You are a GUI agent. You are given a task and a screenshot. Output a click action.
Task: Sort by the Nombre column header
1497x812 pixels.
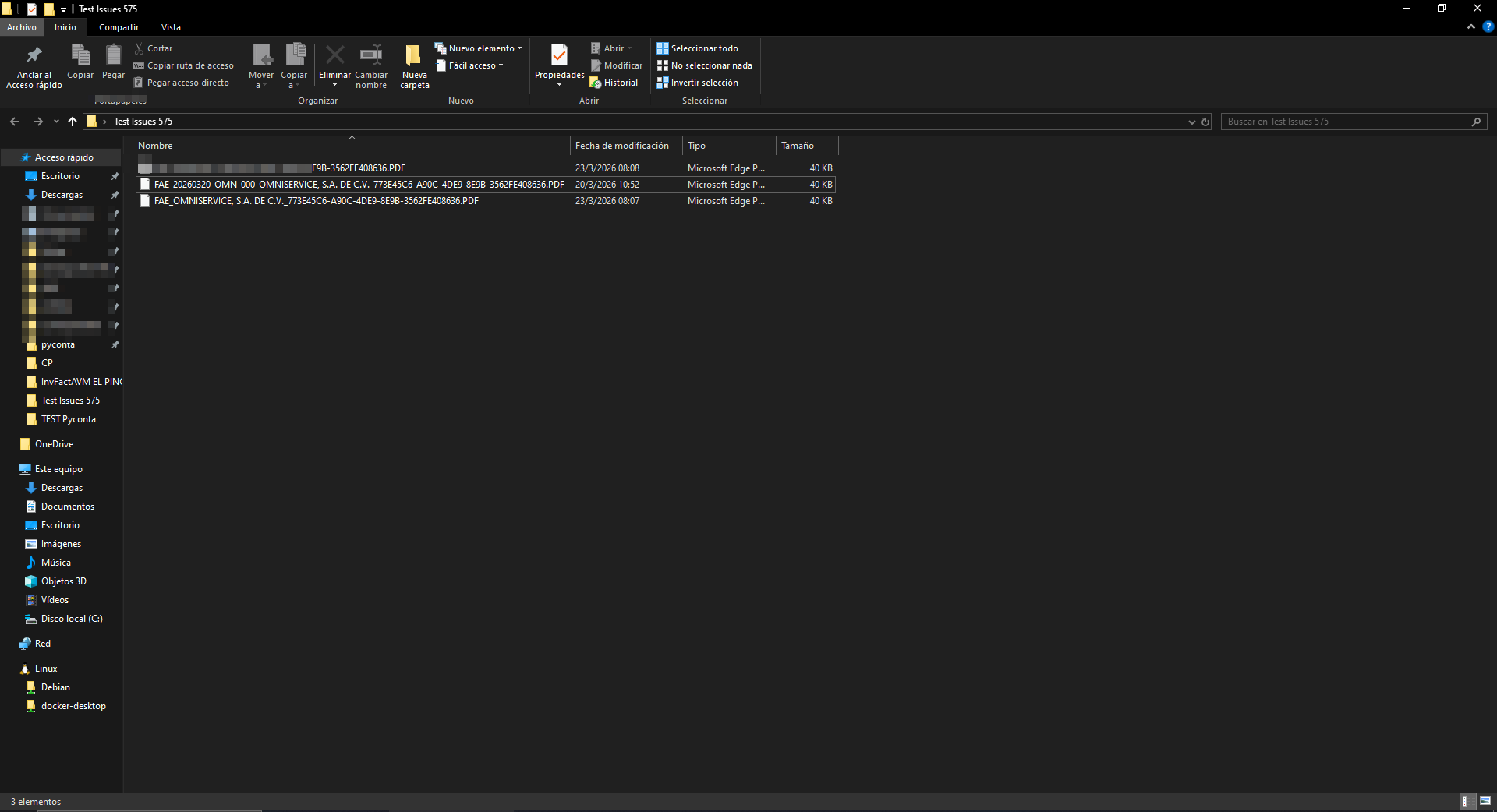(352, 146)
